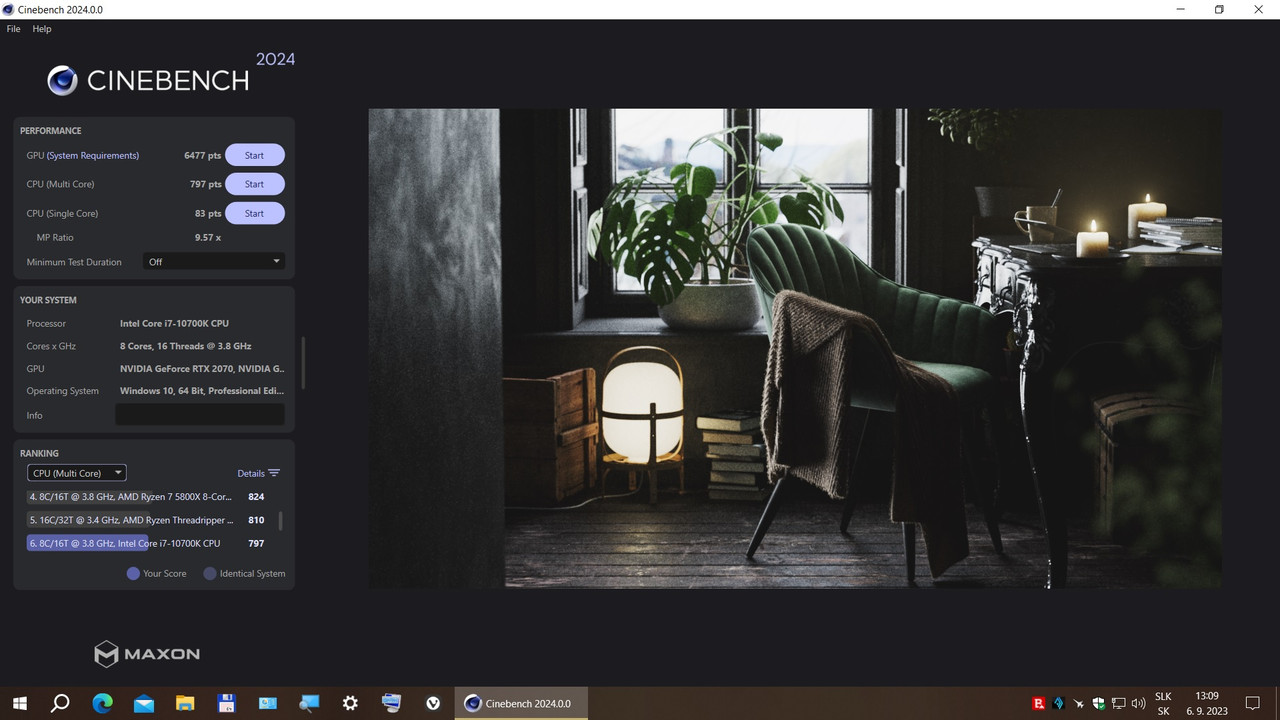1280x720 pixels.
Task: Click the CPU Multi Core score 797 pts
Action: pos(206,184)
